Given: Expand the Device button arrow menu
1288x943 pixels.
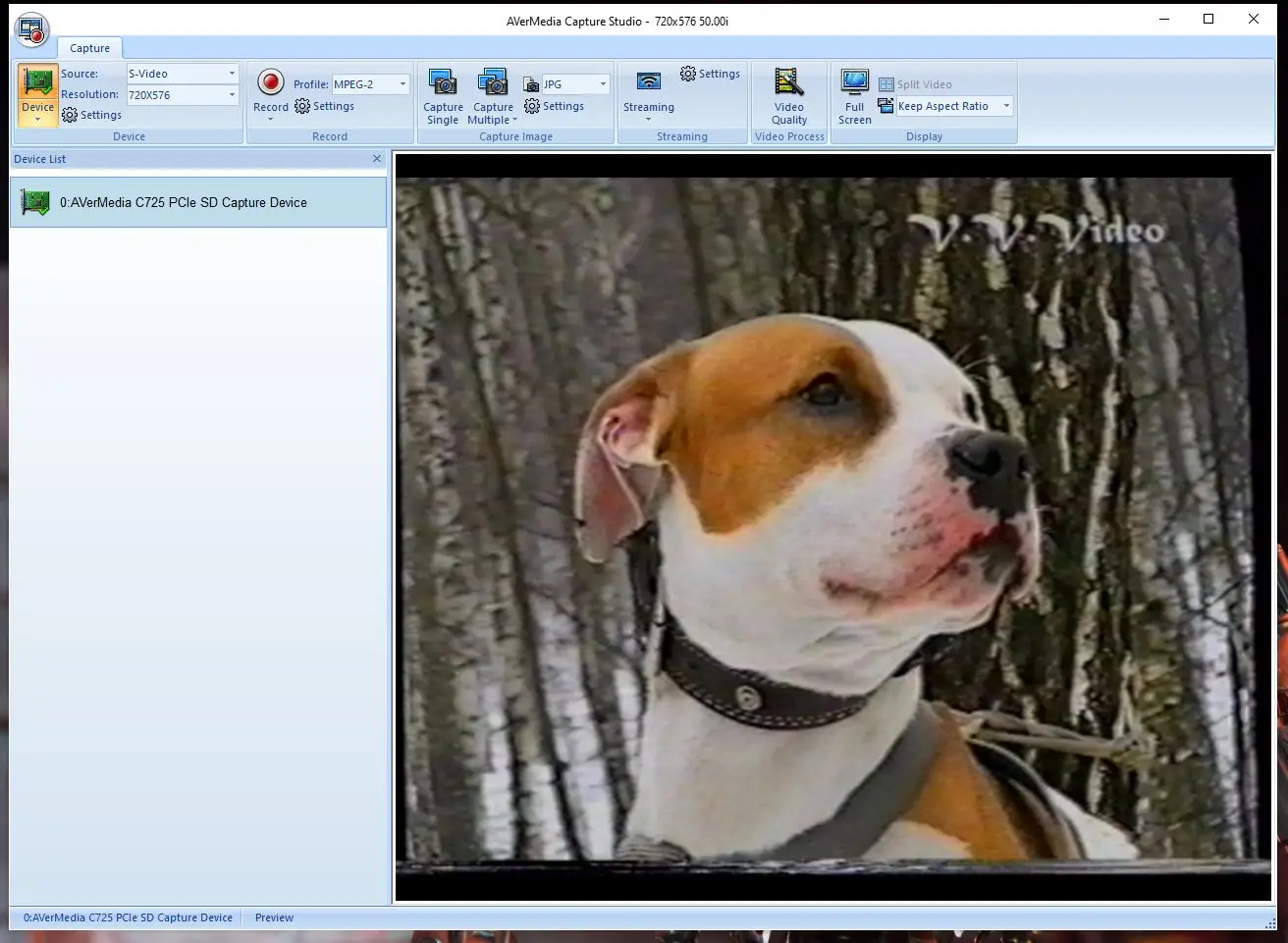Looking at the screenshot, I should click(x=38, y=120).
